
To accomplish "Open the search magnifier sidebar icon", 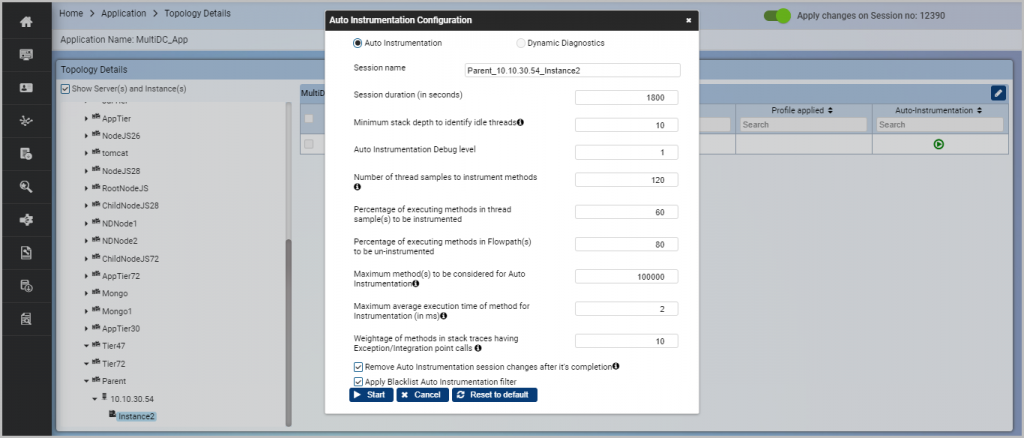I will coord(26,187).
